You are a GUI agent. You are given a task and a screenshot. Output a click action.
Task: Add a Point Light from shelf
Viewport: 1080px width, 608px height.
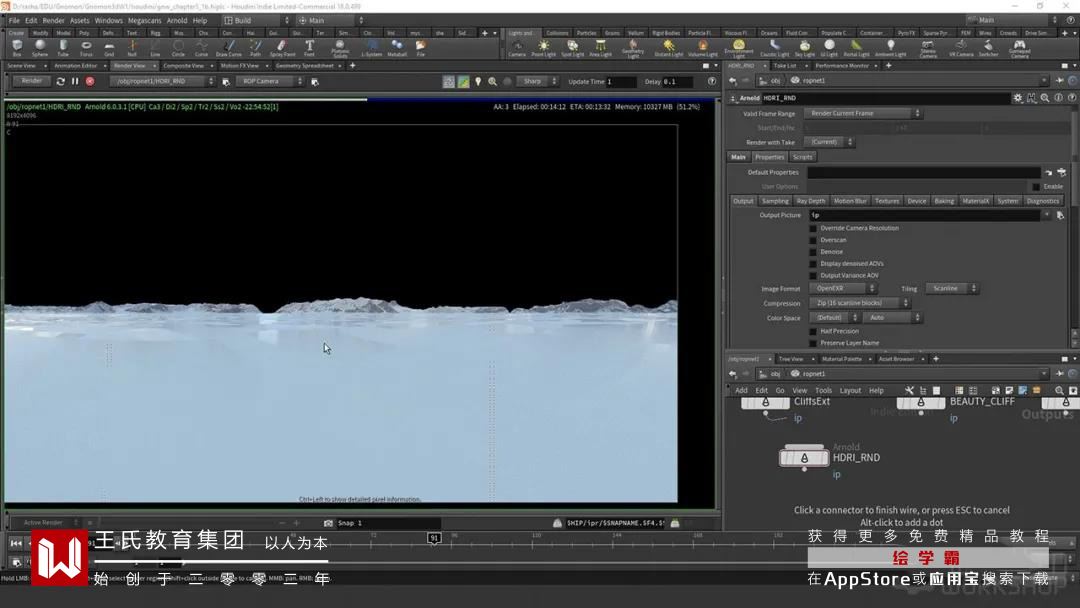coord(543,48)
